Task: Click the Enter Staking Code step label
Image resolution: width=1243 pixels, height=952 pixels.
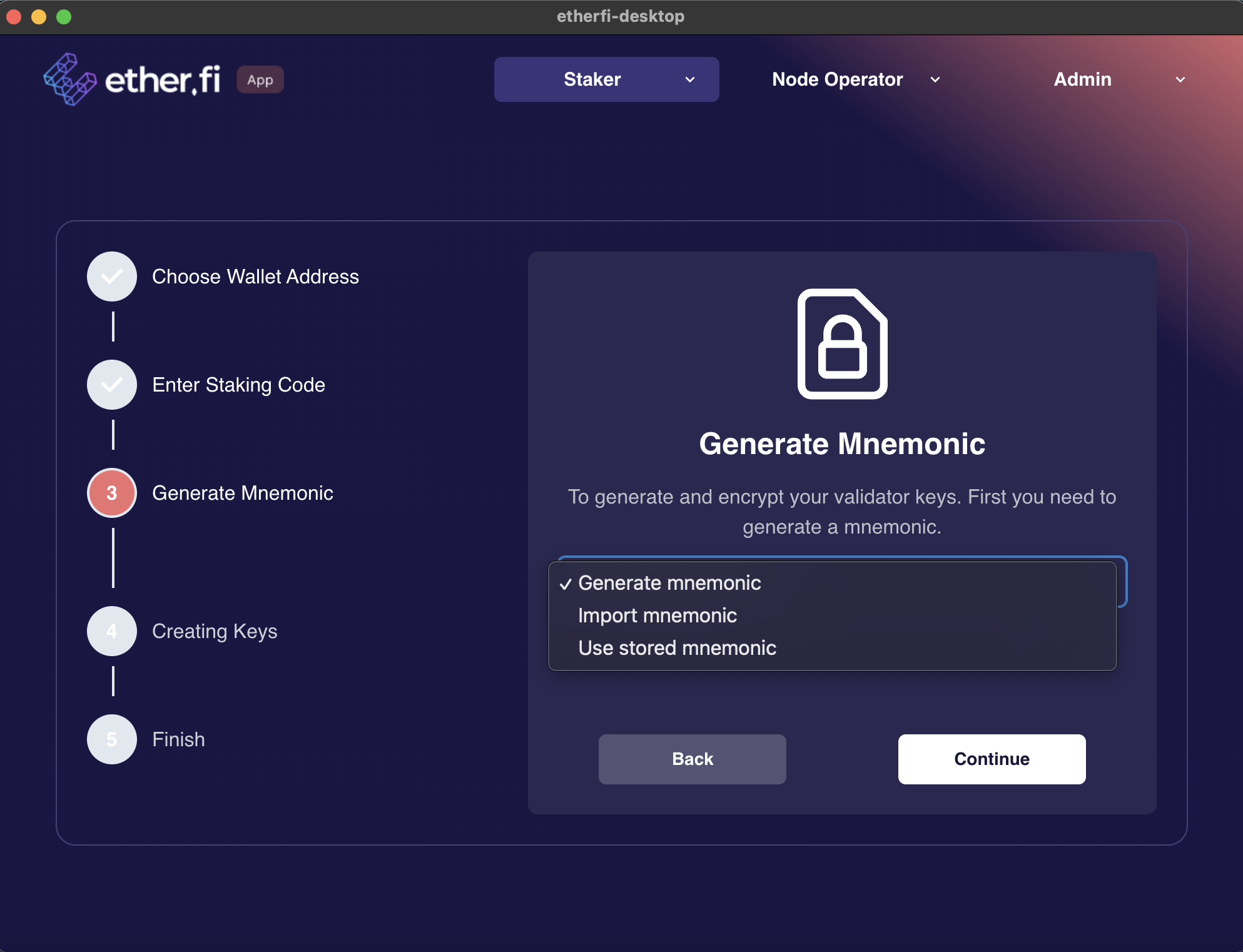Action: point(238,385)
